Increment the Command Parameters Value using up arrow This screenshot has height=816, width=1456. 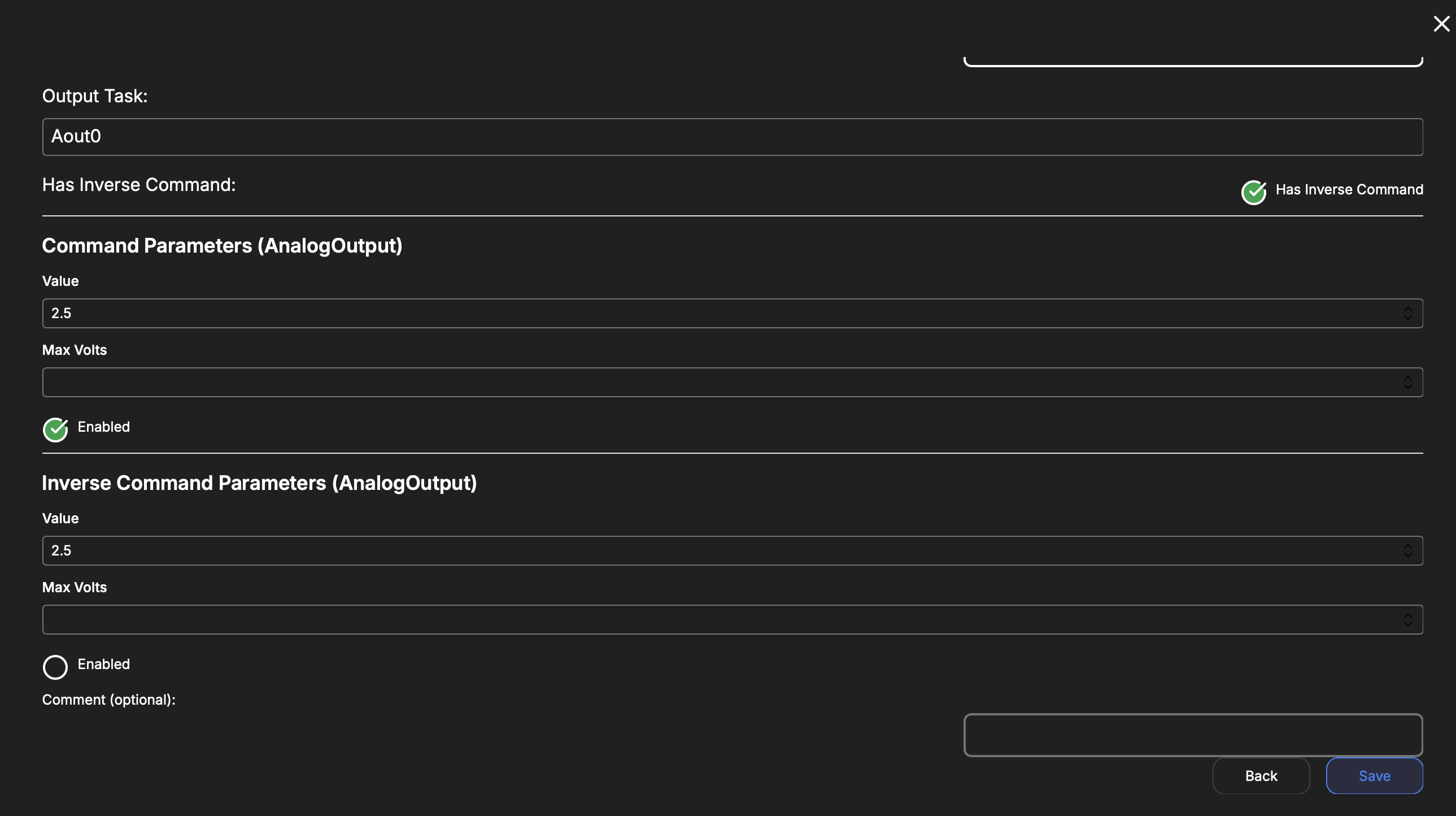click(1407, 309)
